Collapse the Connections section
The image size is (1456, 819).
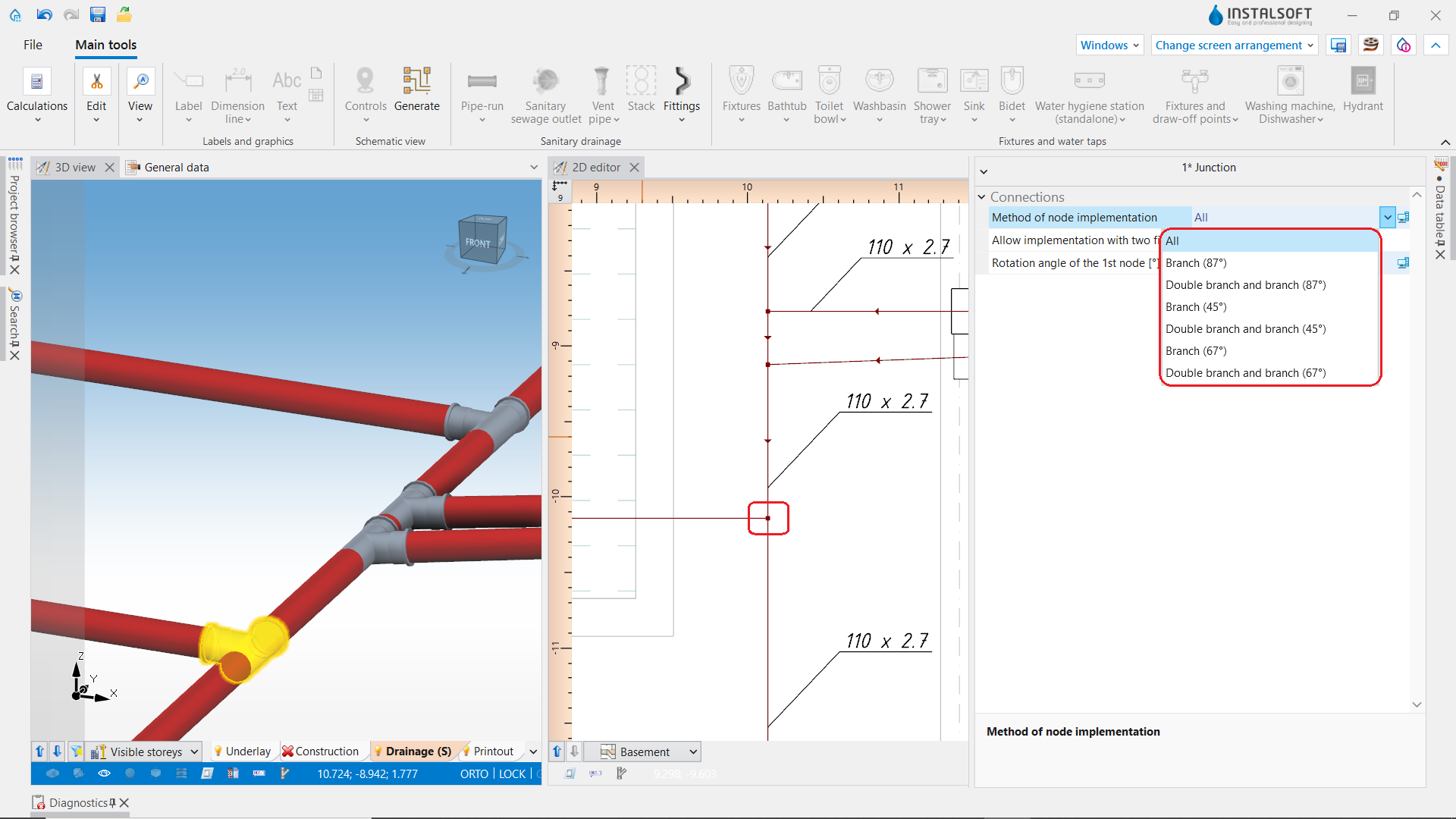[x=981, y=197]
